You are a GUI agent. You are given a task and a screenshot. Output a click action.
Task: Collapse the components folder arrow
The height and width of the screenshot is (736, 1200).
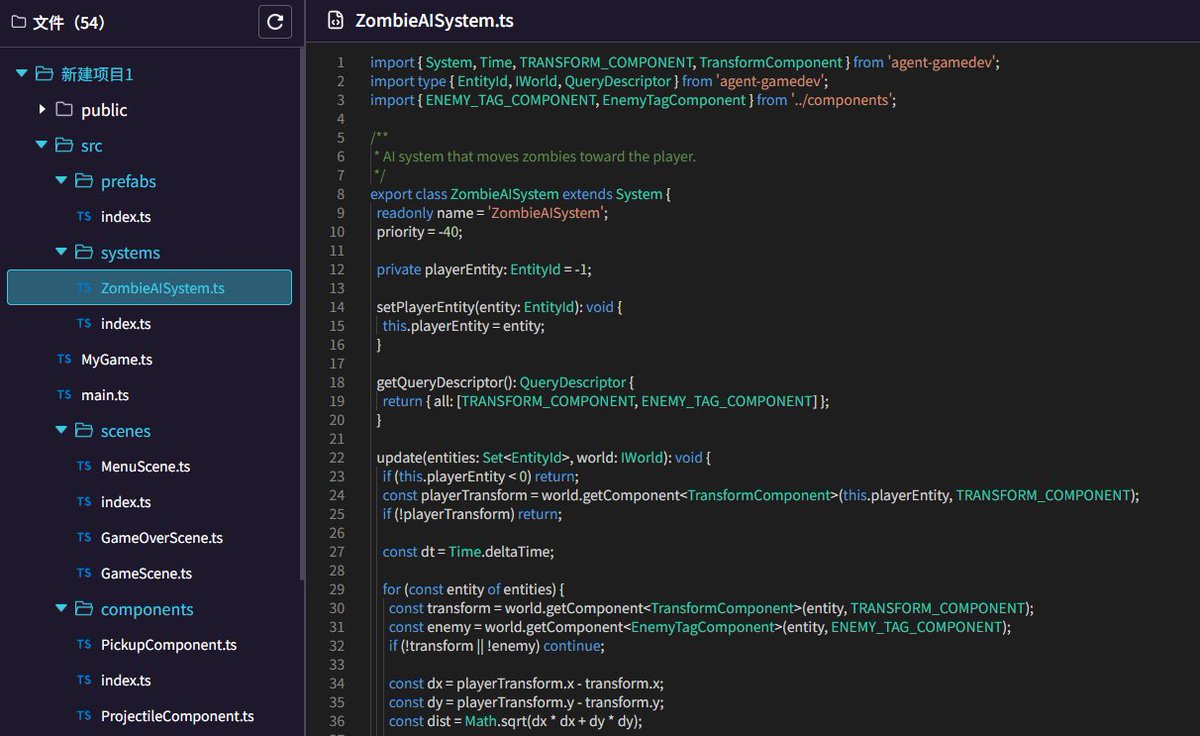tap(61, 608)
